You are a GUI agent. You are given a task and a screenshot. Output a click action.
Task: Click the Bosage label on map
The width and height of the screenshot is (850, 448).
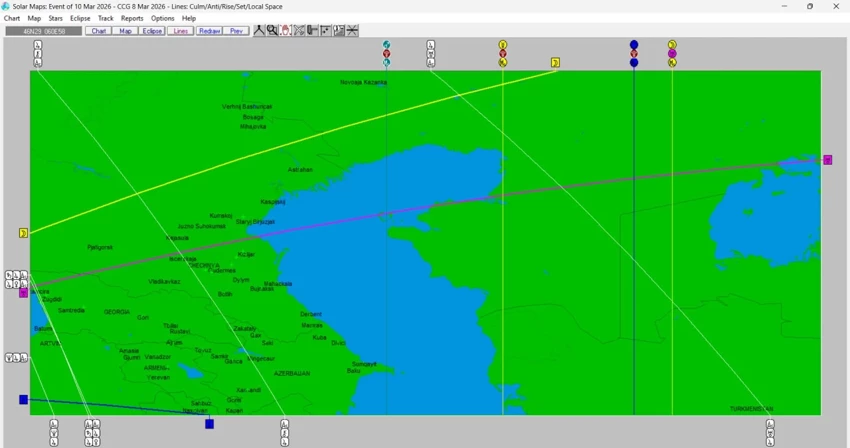pyautogui.click(x=253, y=117)
